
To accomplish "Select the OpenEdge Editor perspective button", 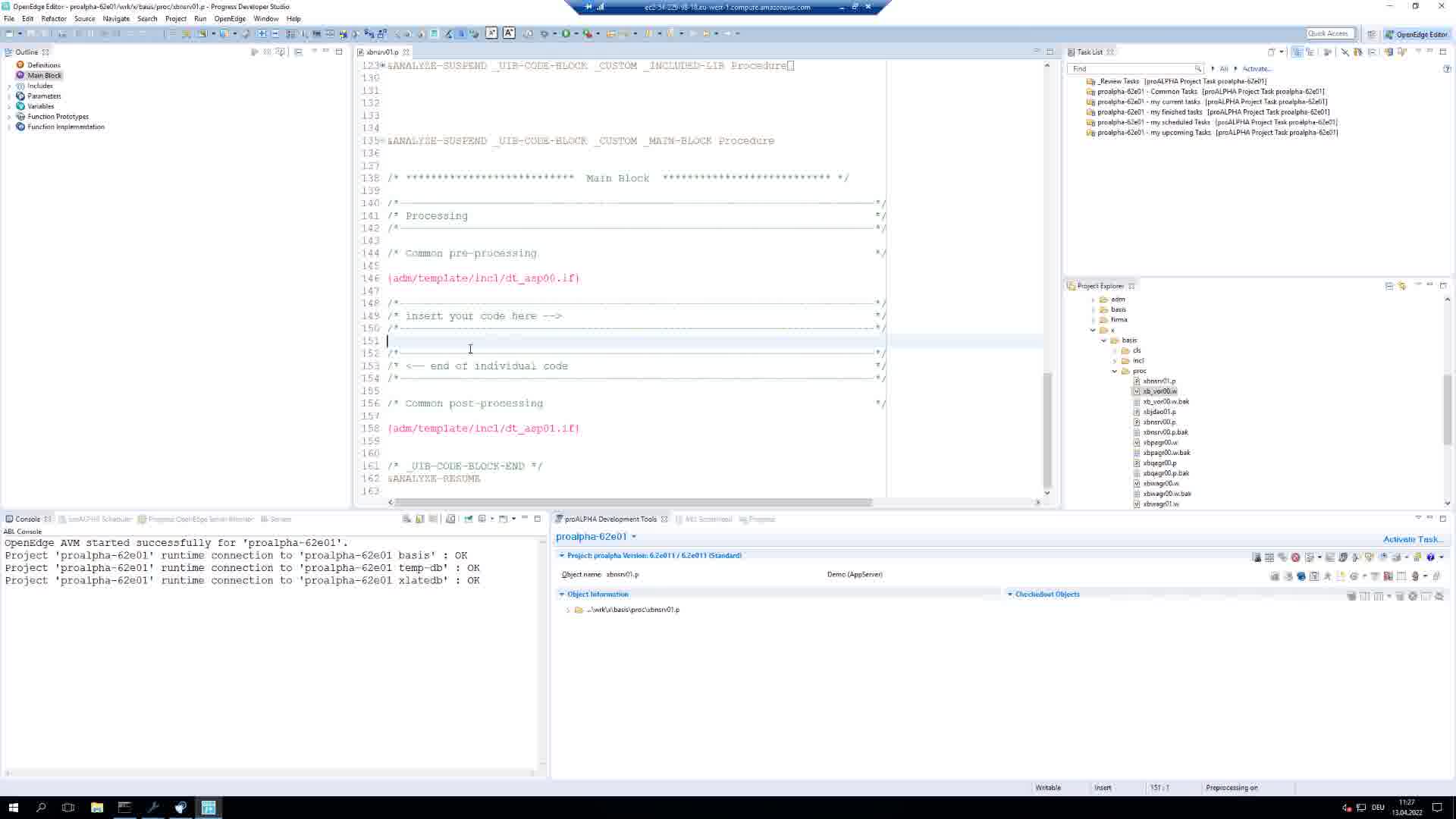I will pos(1417,34).
